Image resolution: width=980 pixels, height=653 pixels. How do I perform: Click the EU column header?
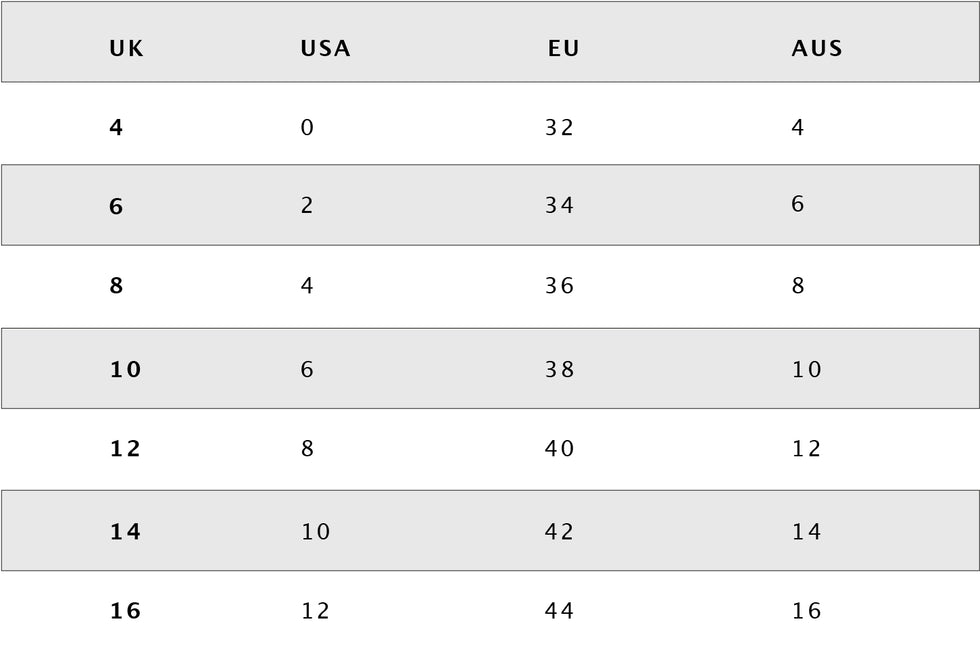[564, 48]
